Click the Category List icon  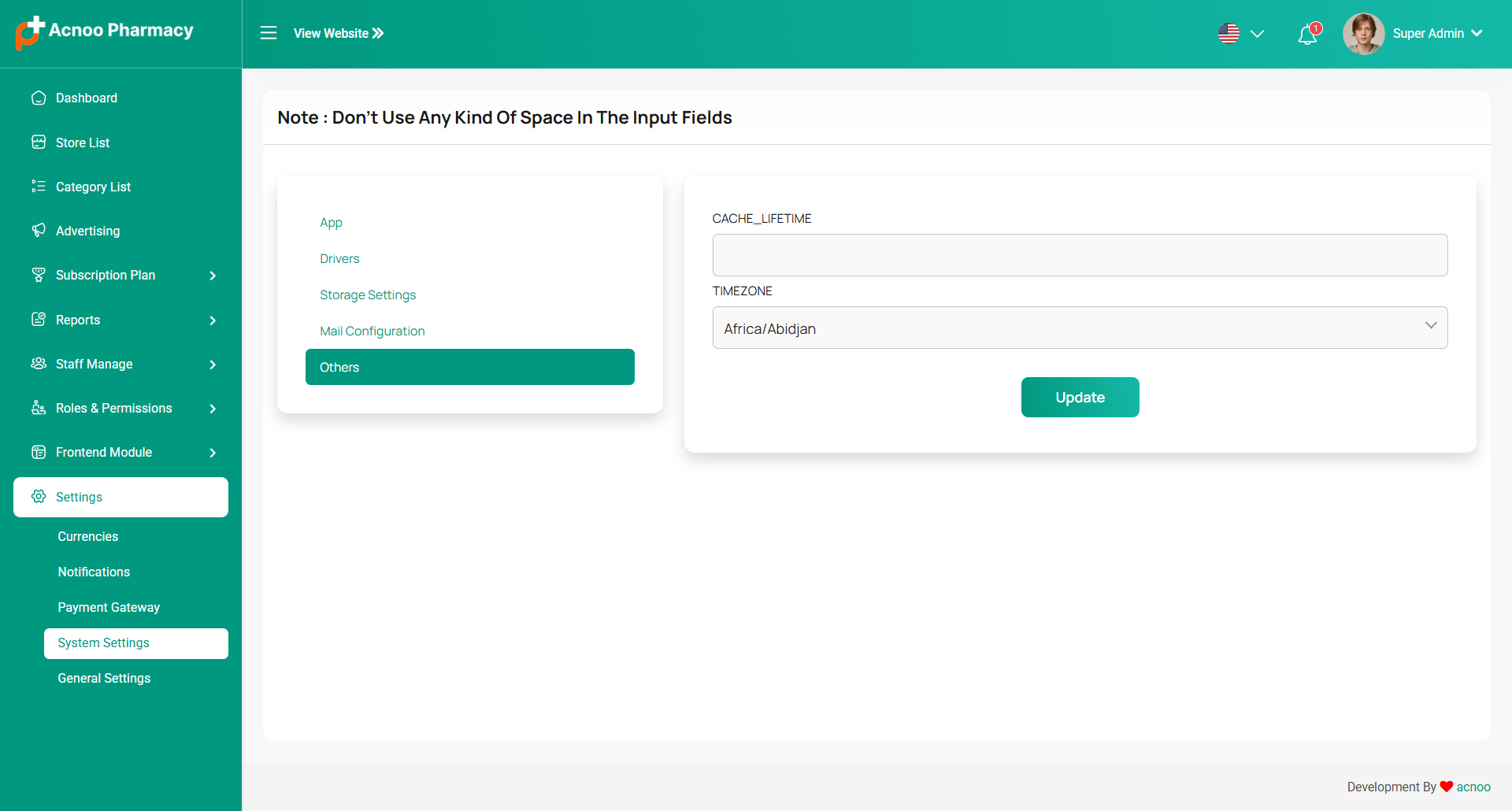pos(39,187)
